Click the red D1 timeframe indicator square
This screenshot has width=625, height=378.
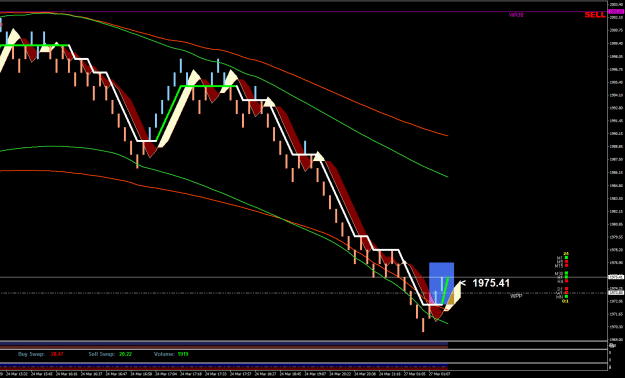566,289
